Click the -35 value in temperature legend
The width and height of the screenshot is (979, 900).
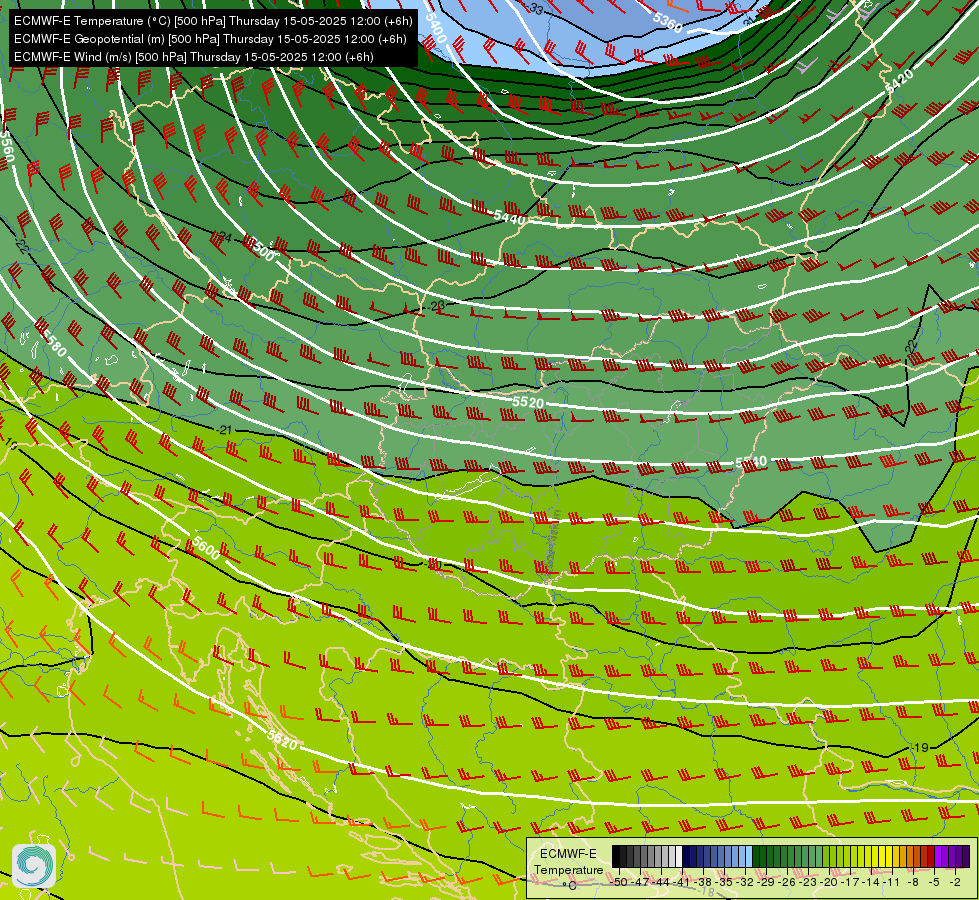tap(724, 882)
